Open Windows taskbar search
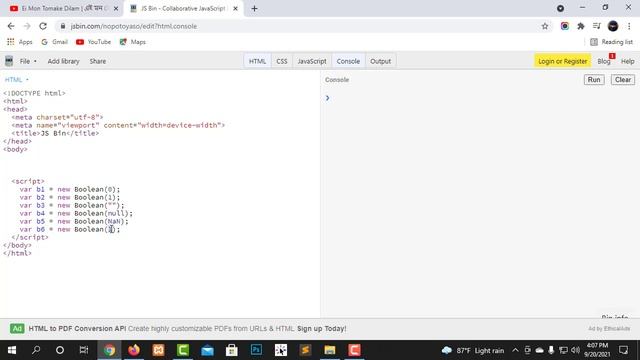640x360 pixels. [36, 350]
